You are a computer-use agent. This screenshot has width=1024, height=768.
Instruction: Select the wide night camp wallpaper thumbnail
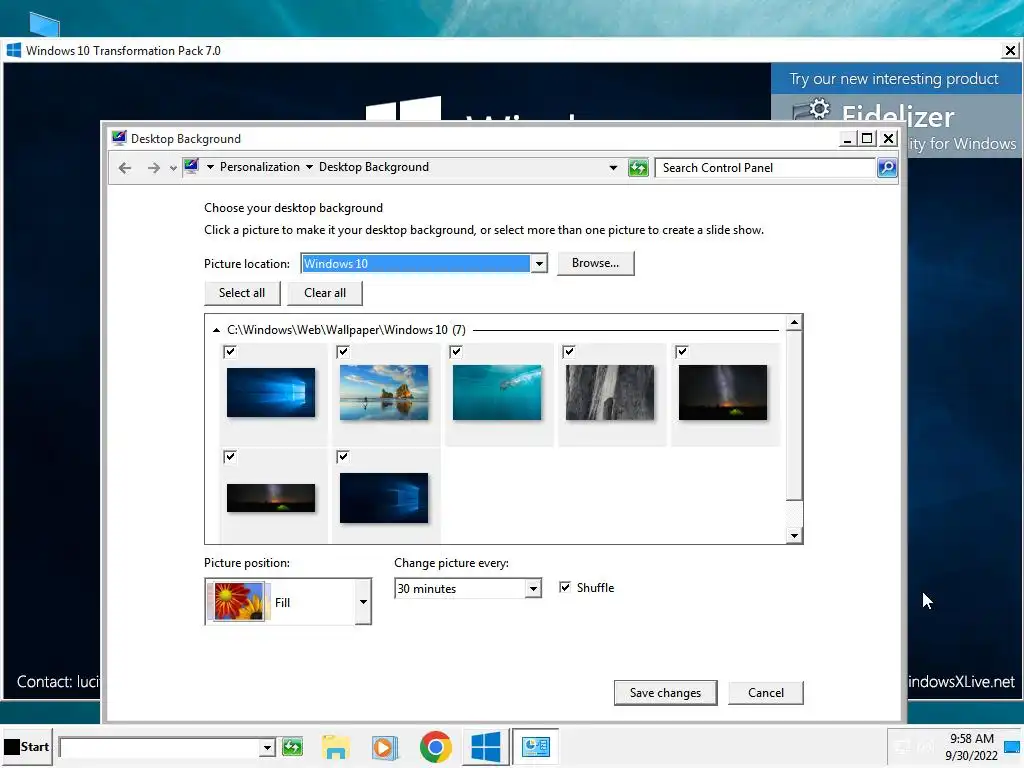[x=271, y=498]
